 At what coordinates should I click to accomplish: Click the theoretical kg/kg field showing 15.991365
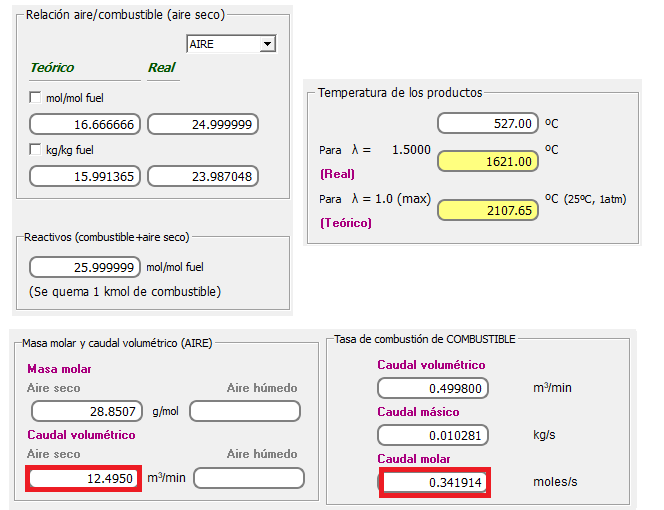85,176
